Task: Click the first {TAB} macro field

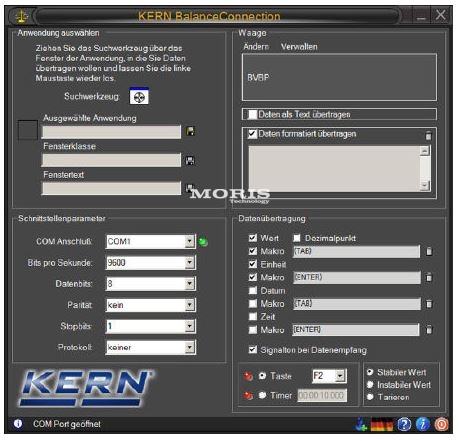Action: click(356, 251)
